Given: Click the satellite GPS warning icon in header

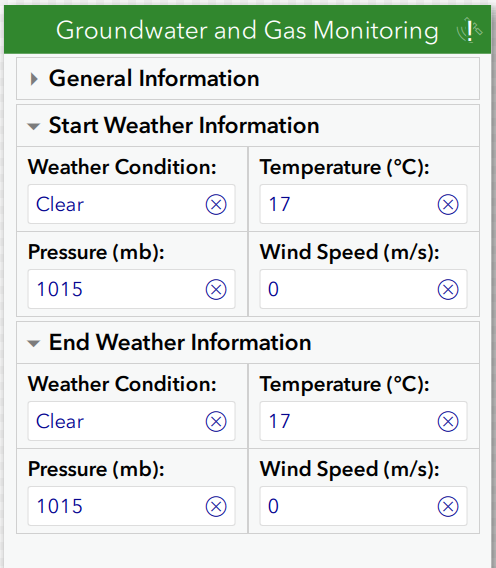Looking at the screenshot, I should click(469, 30).
